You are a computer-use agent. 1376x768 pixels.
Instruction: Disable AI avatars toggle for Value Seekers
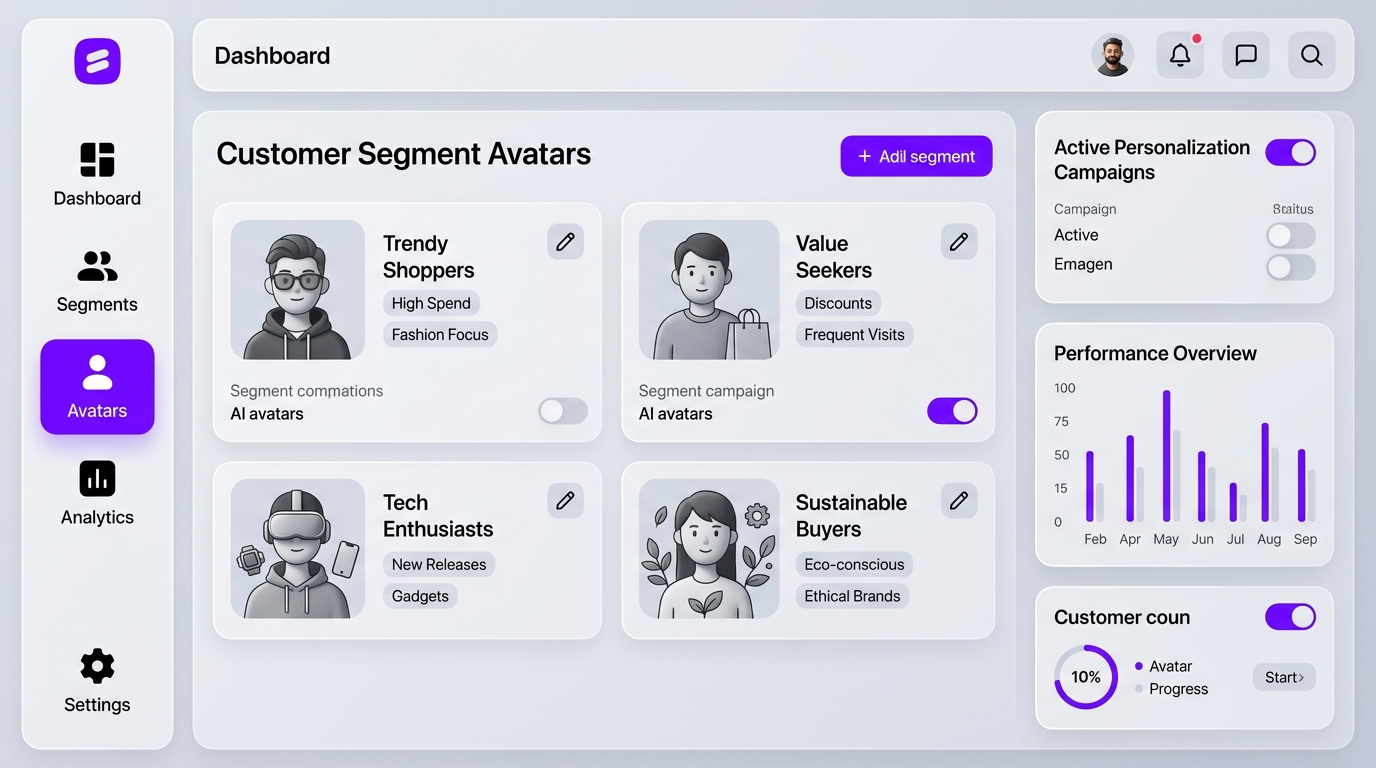(952, 411)
